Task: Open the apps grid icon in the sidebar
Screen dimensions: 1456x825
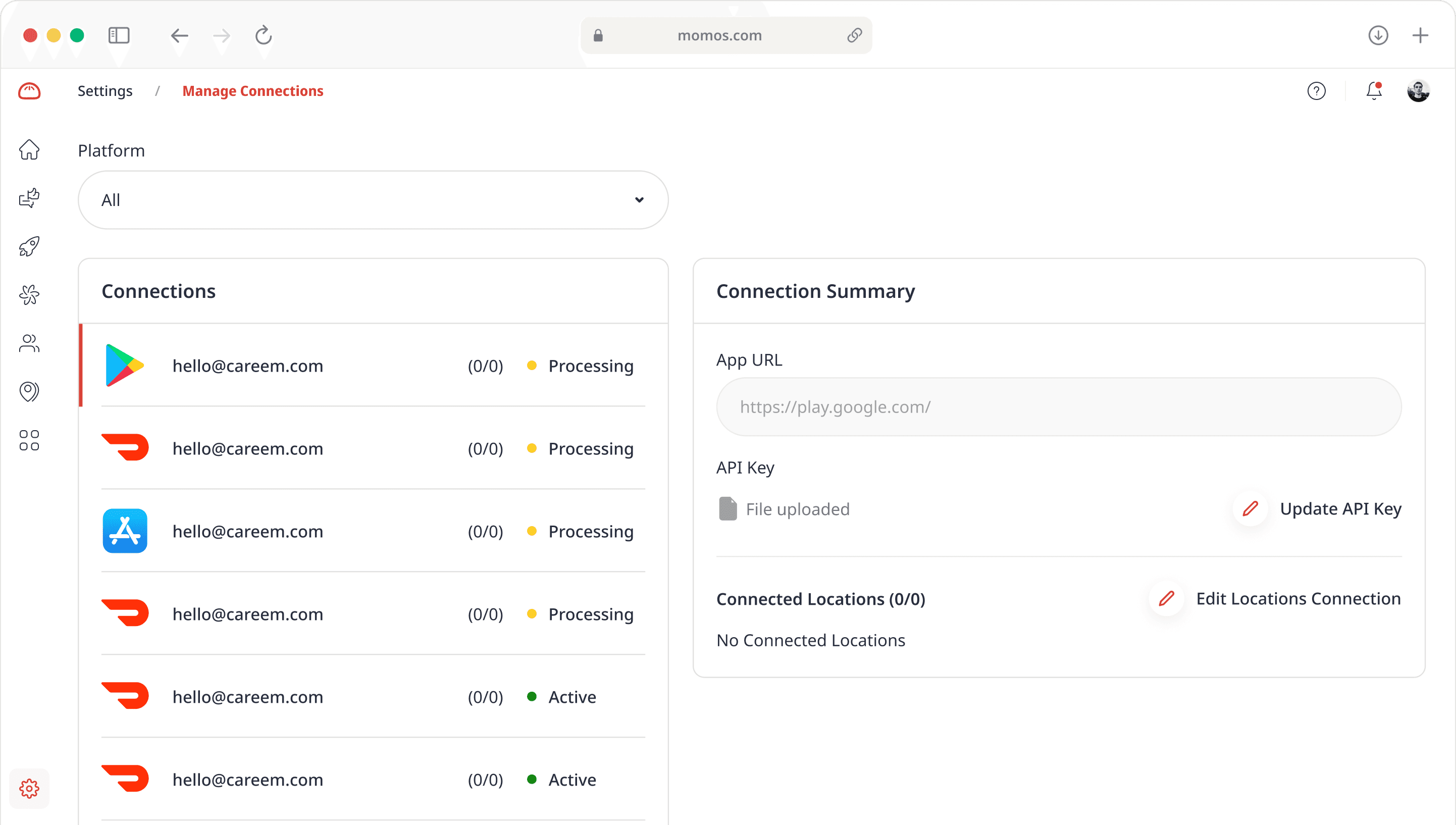Action: [x=29, y=440]
